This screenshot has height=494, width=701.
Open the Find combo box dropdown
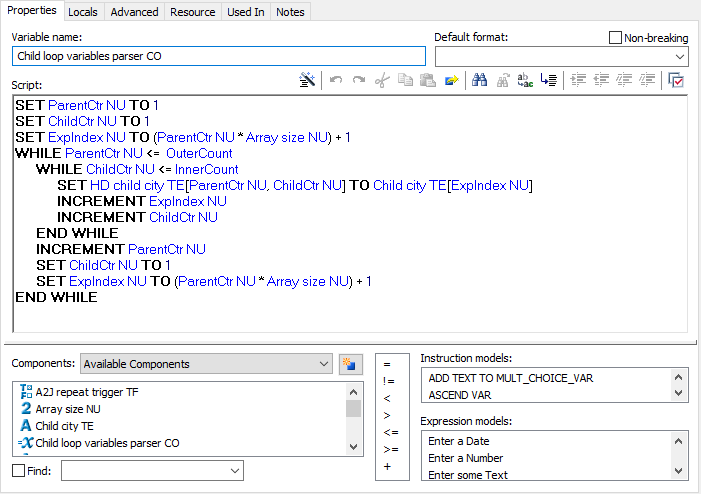[235, 471]
